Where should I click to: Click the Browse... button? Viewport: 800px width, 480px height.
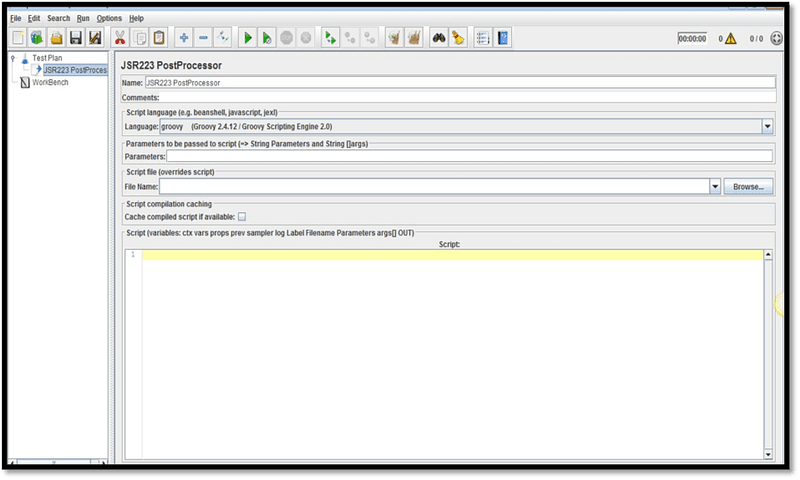pos(748,186)
